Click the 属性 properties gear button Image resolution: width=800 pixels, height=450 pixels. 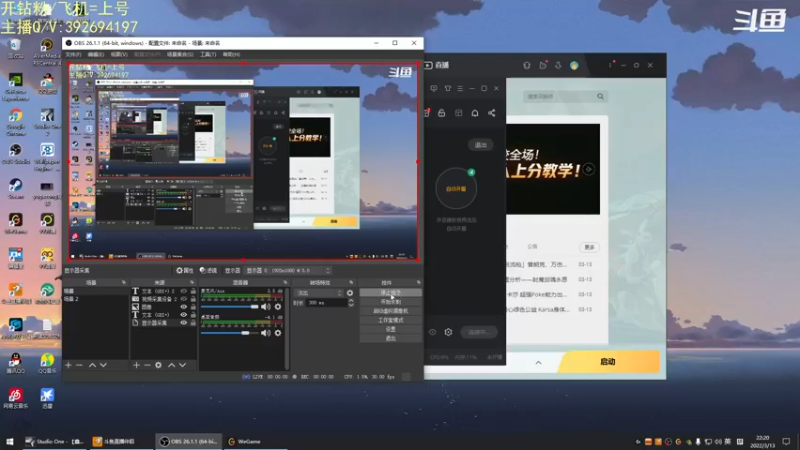(x=185, y=270)
